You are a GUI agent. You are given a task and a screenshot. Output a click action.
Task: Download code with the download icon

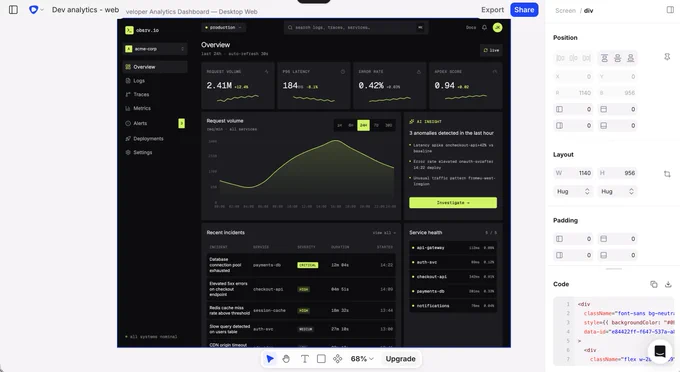[x=668, y=284]
